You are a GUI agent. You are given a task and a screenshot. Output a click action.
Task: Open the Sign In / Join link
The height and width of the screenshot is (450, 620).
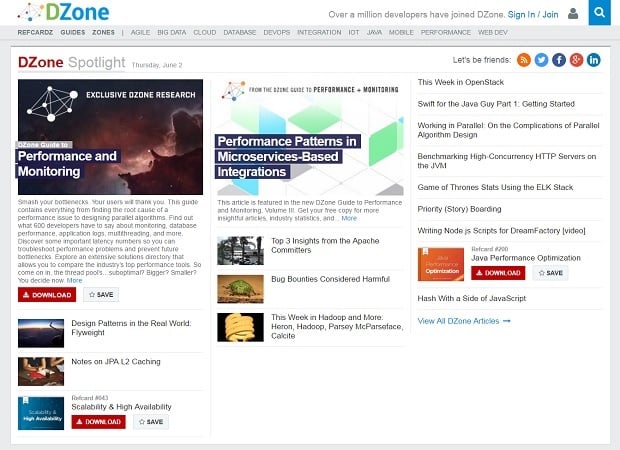tap(534, 15)
